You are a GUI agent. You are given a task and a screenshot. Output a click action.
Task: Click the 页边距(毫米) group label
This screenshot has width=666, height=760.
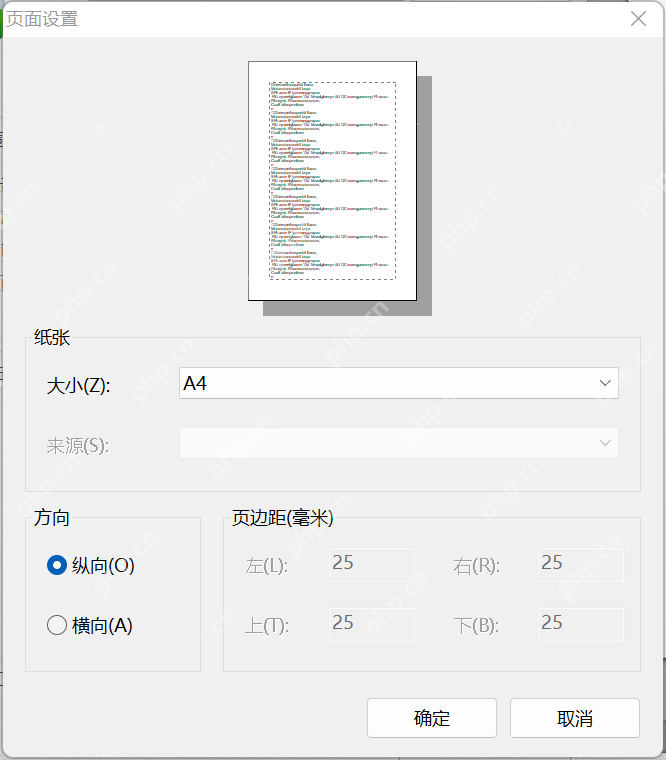[x=283, y=518]
